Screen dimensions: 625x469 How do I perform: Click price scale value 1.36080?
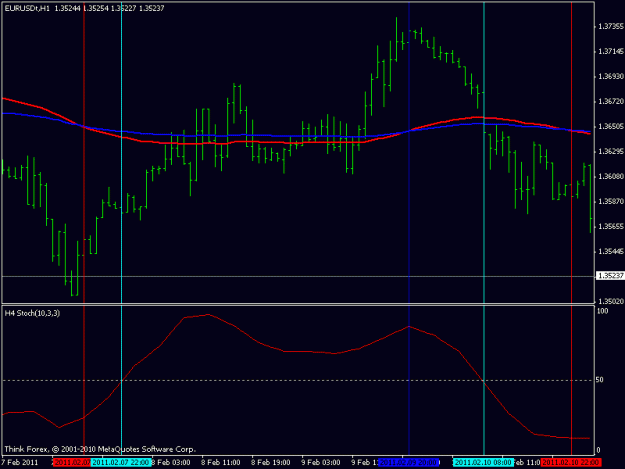coord(611,177)
